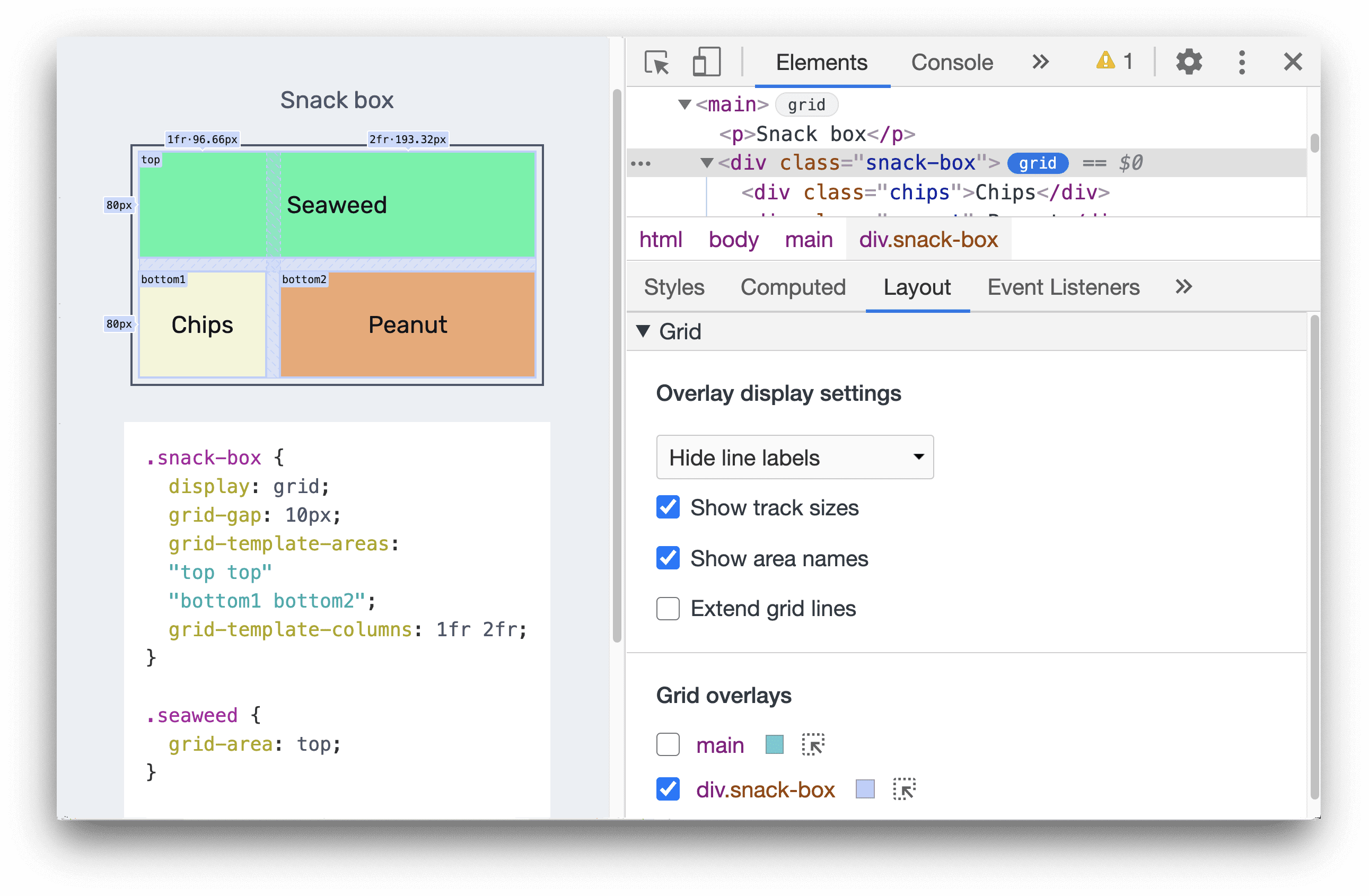Click the div.snack-box breadcrumb
Image resolution: width=1369 pixels, height=896 pixels.
click(x=927, y=240)
